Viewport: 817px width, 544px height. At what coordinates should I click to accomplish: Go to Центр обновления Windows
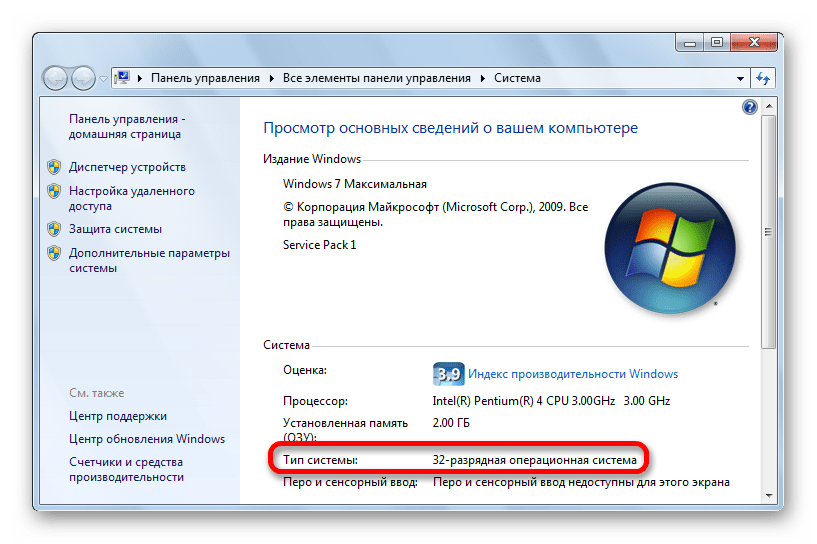[x=146, y=439]
